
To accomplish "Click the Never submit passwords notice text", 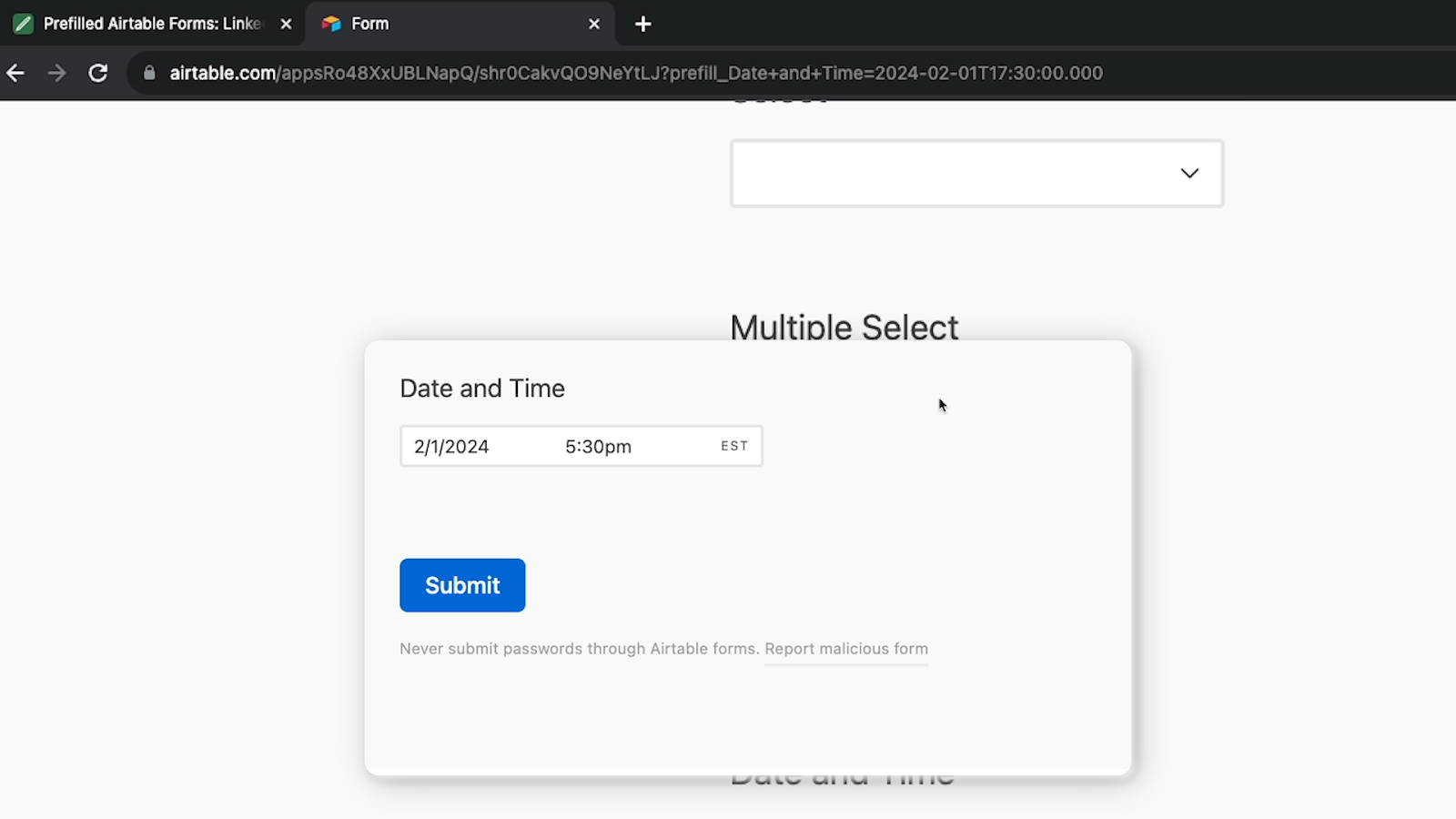I will click(x=579, y=649).
